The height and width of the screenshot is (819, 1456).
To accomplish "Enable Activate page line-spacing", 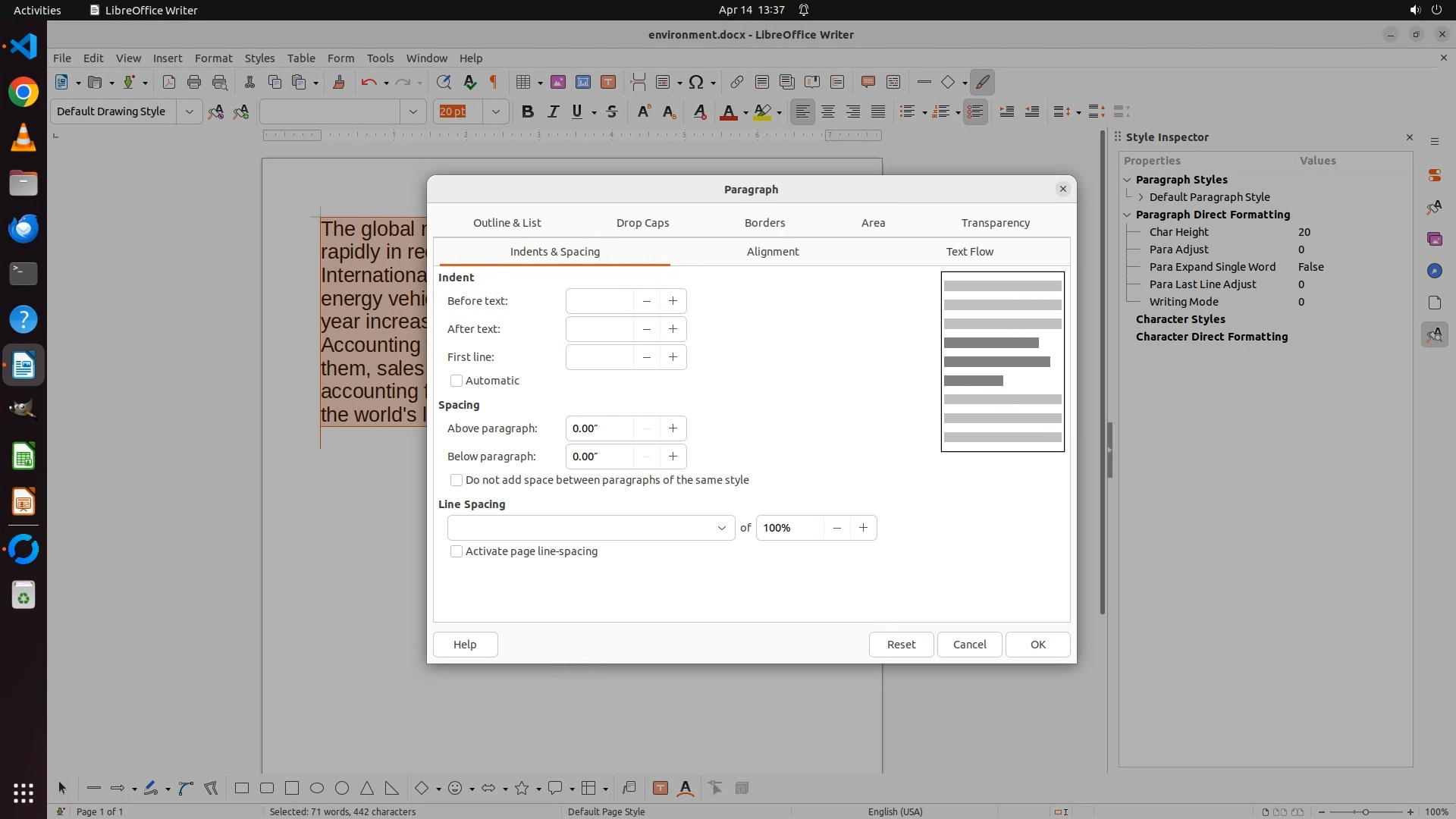I will click(457, 551).
